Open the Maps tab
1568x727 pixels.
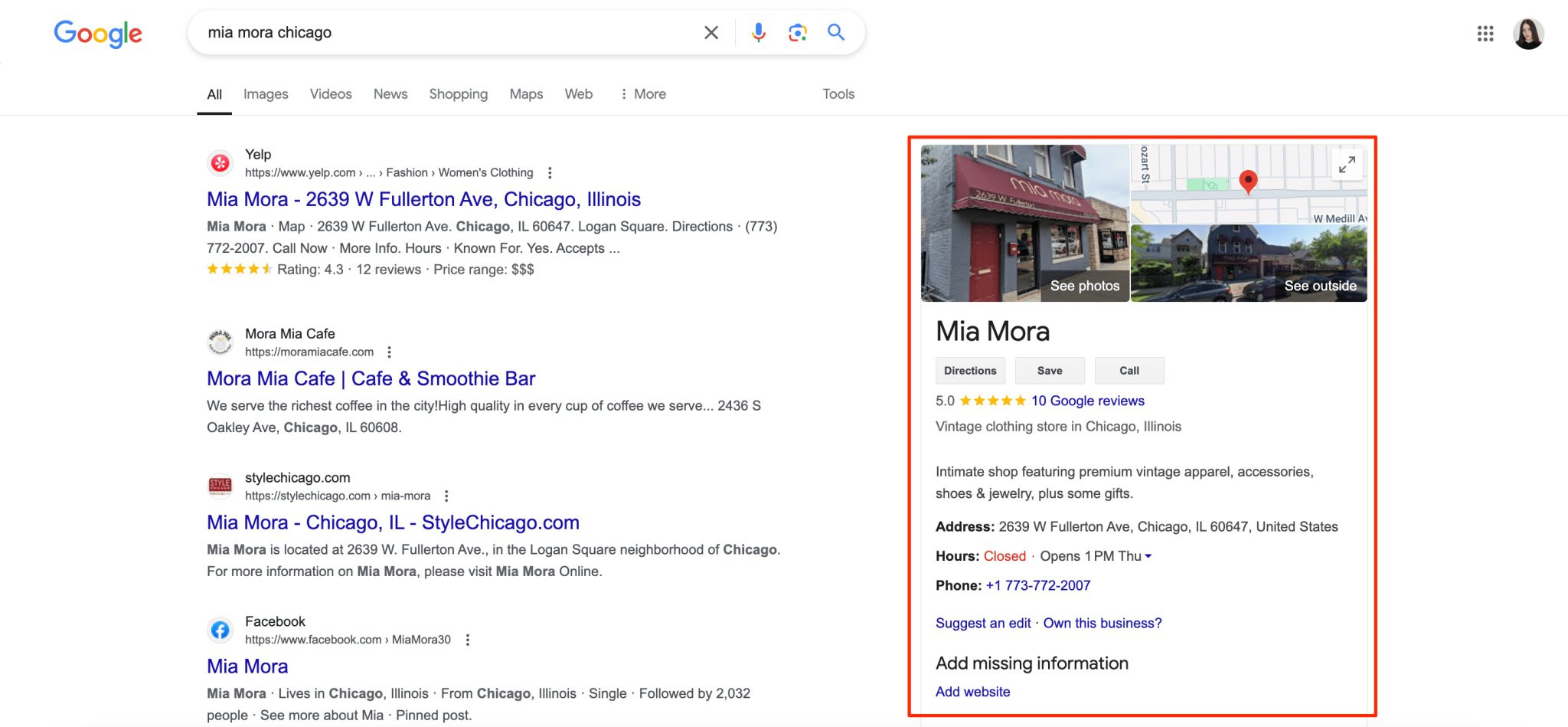point(526,93)
